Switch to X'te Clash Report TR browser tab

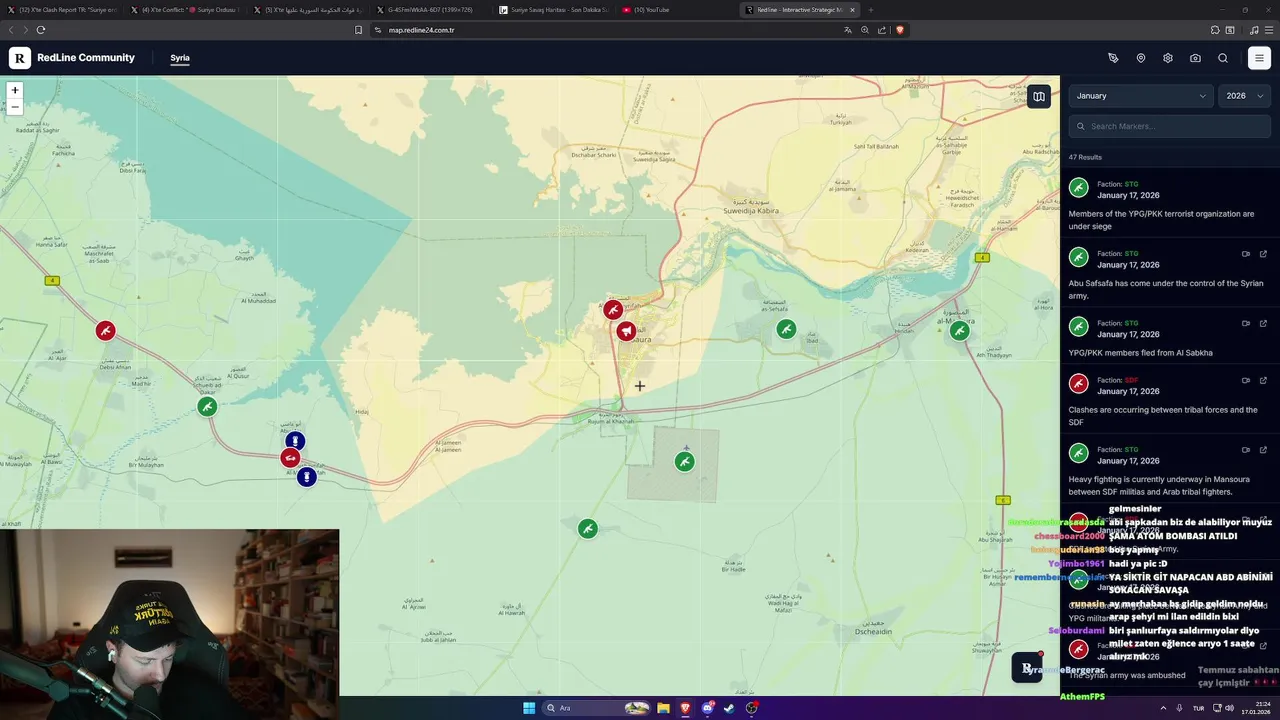pyautogui.click(x=62, y=10)
